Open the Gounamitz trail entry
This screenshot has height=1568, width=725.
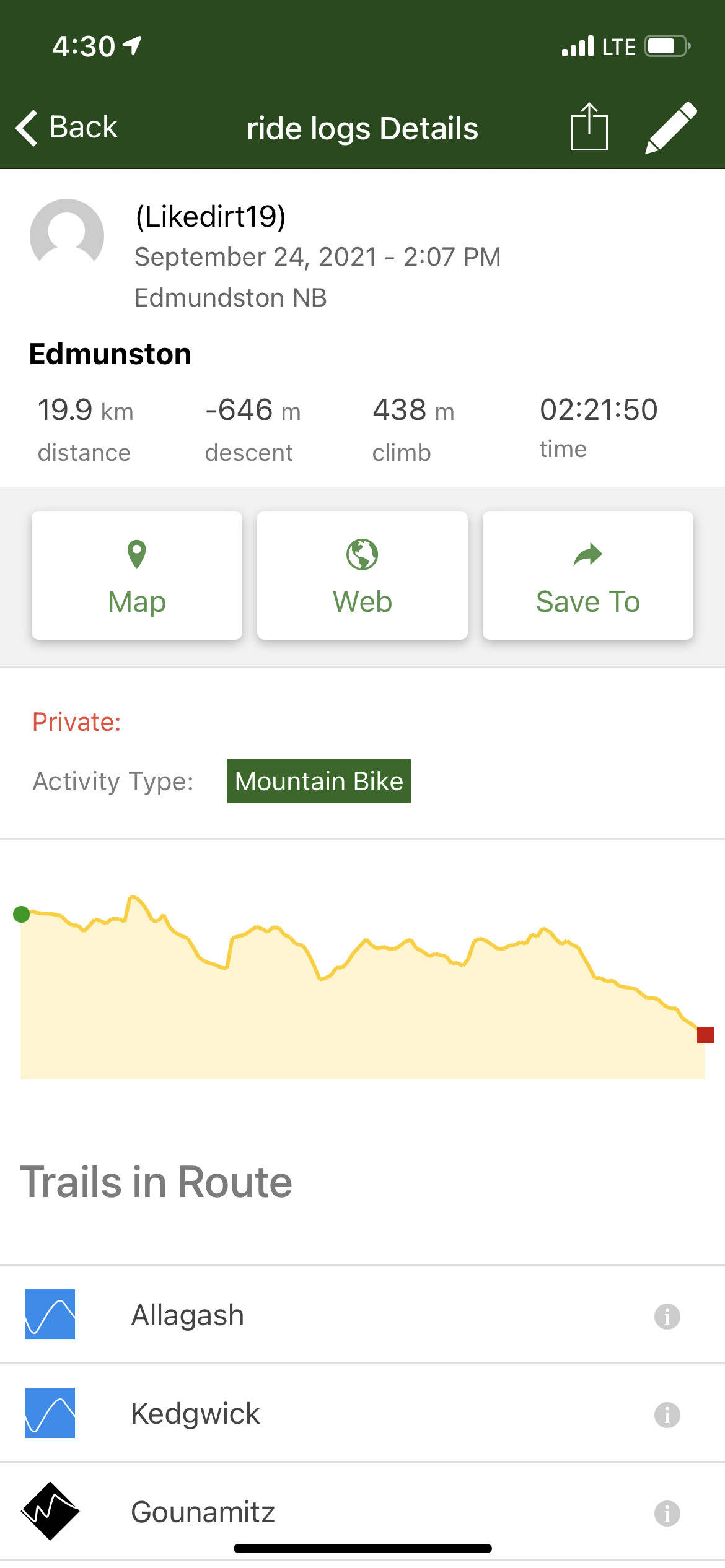(x=362, y=1511)
